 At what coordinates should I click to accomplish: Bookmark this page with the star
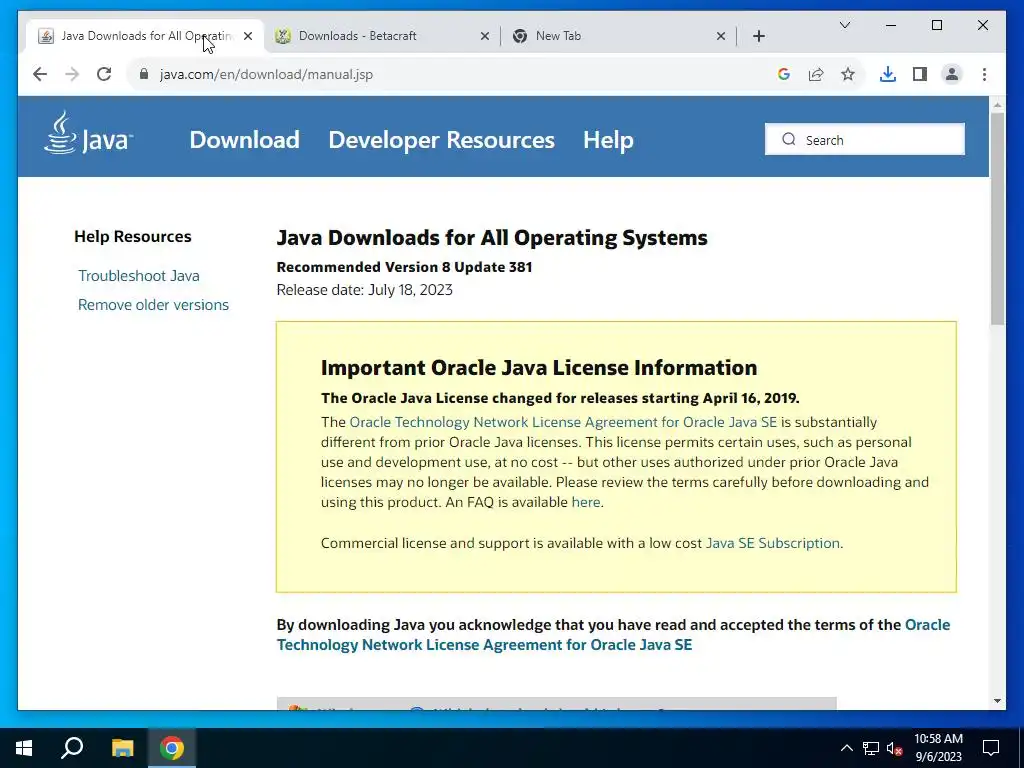(x=848, y=74)
